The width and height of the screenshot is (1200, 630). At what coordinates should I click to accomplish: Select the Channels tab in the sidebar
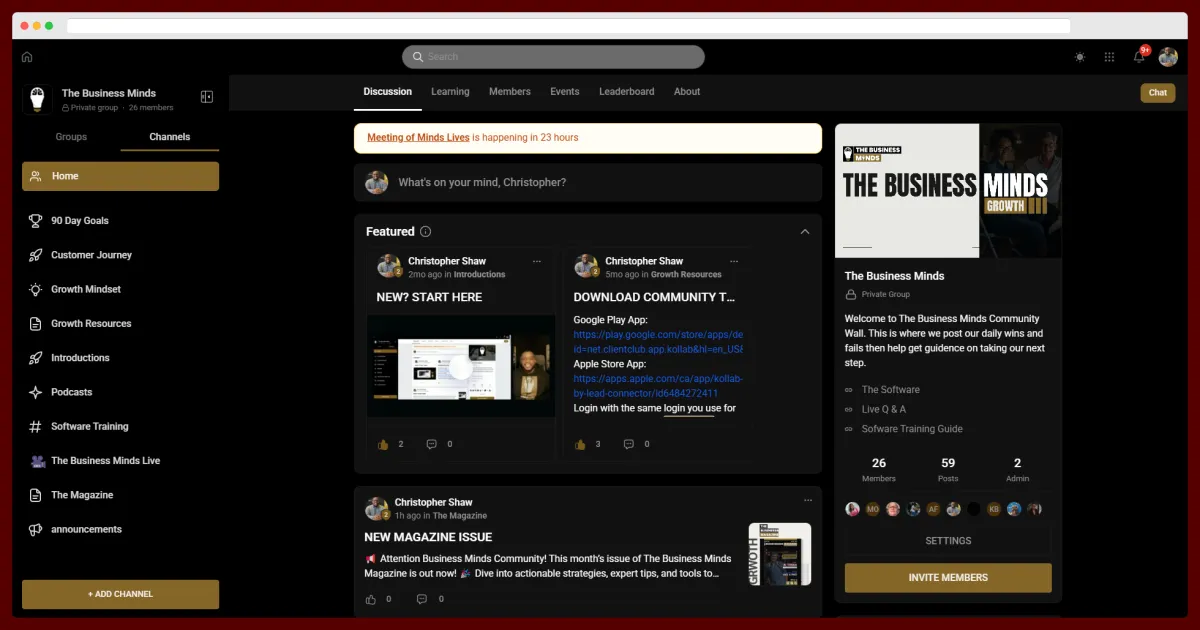tap(170, 137)
